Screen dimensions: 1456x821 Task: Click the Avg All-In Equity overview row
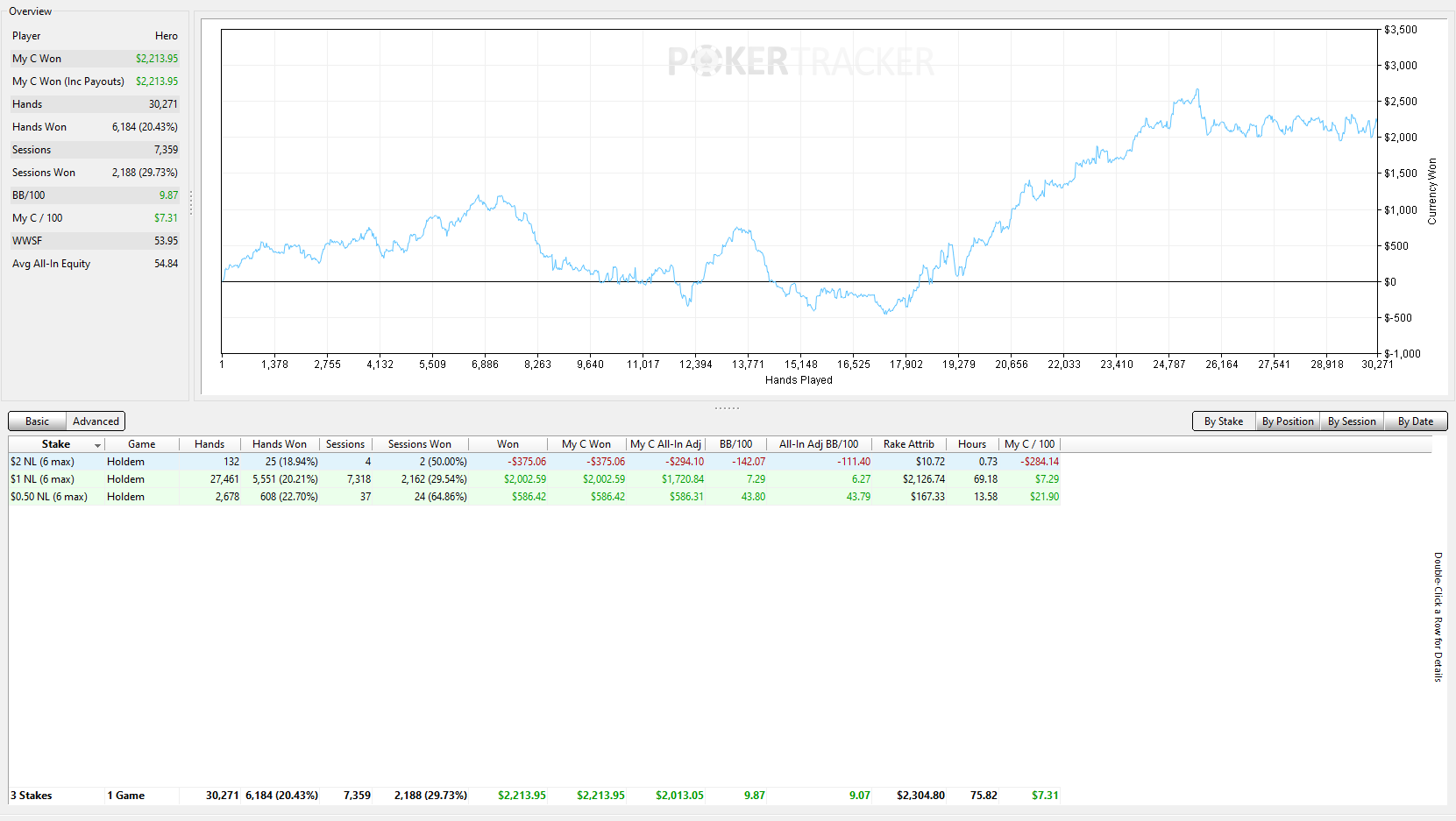click(x=95, y=264)
